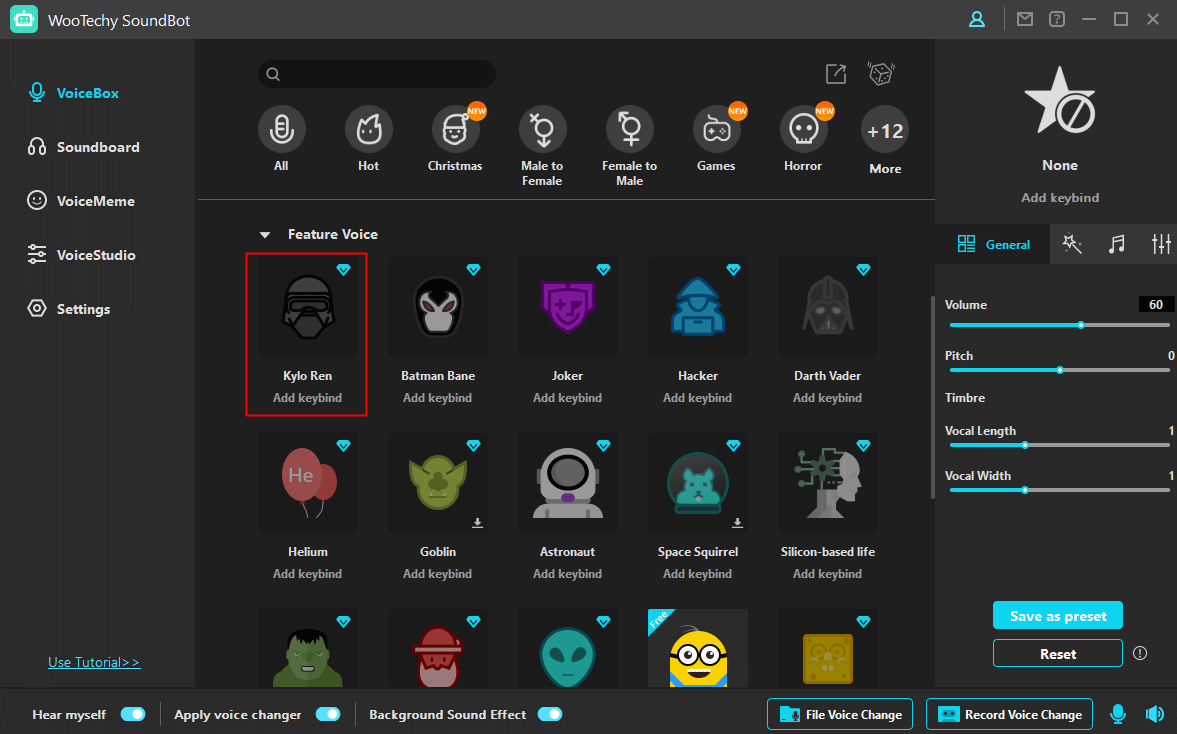Click the microphone icon in bottom bar
1177x734 pixels.
tap(1118, 714)
